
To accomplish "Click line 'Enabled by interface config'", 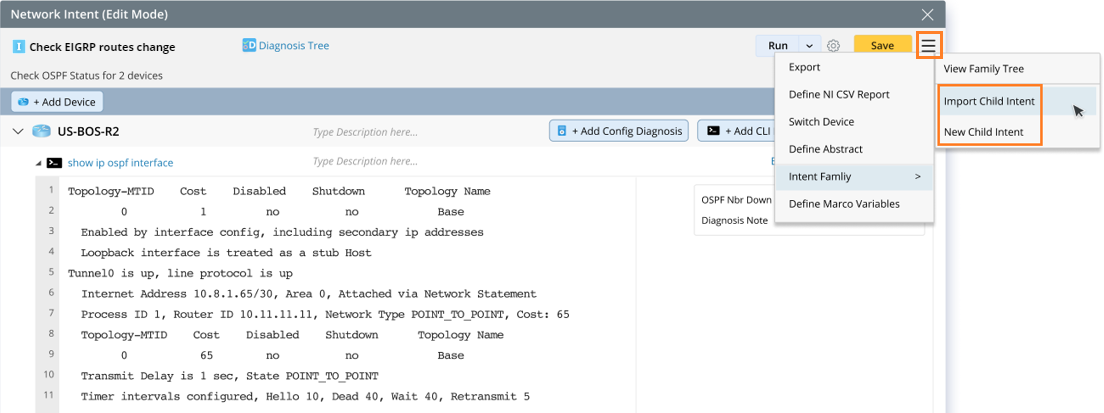I will (x=282, y=232).
